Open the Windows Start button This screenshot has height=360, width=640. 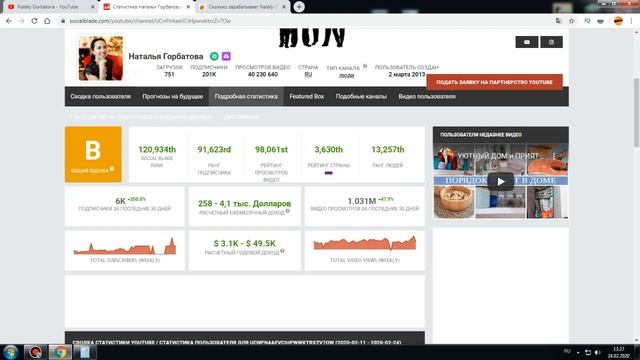coord(11,352)
